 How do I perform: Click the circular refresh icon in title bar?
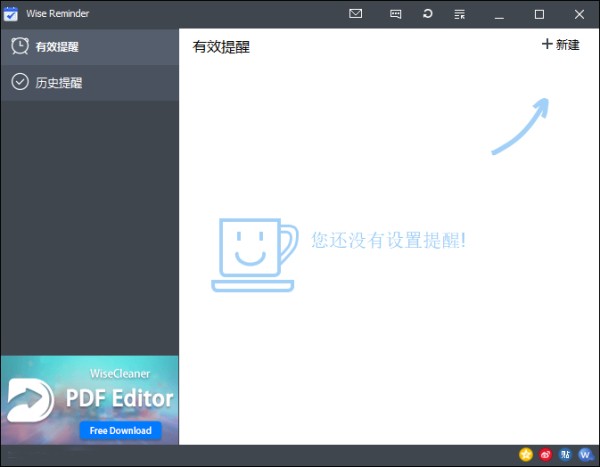point(427,14)
